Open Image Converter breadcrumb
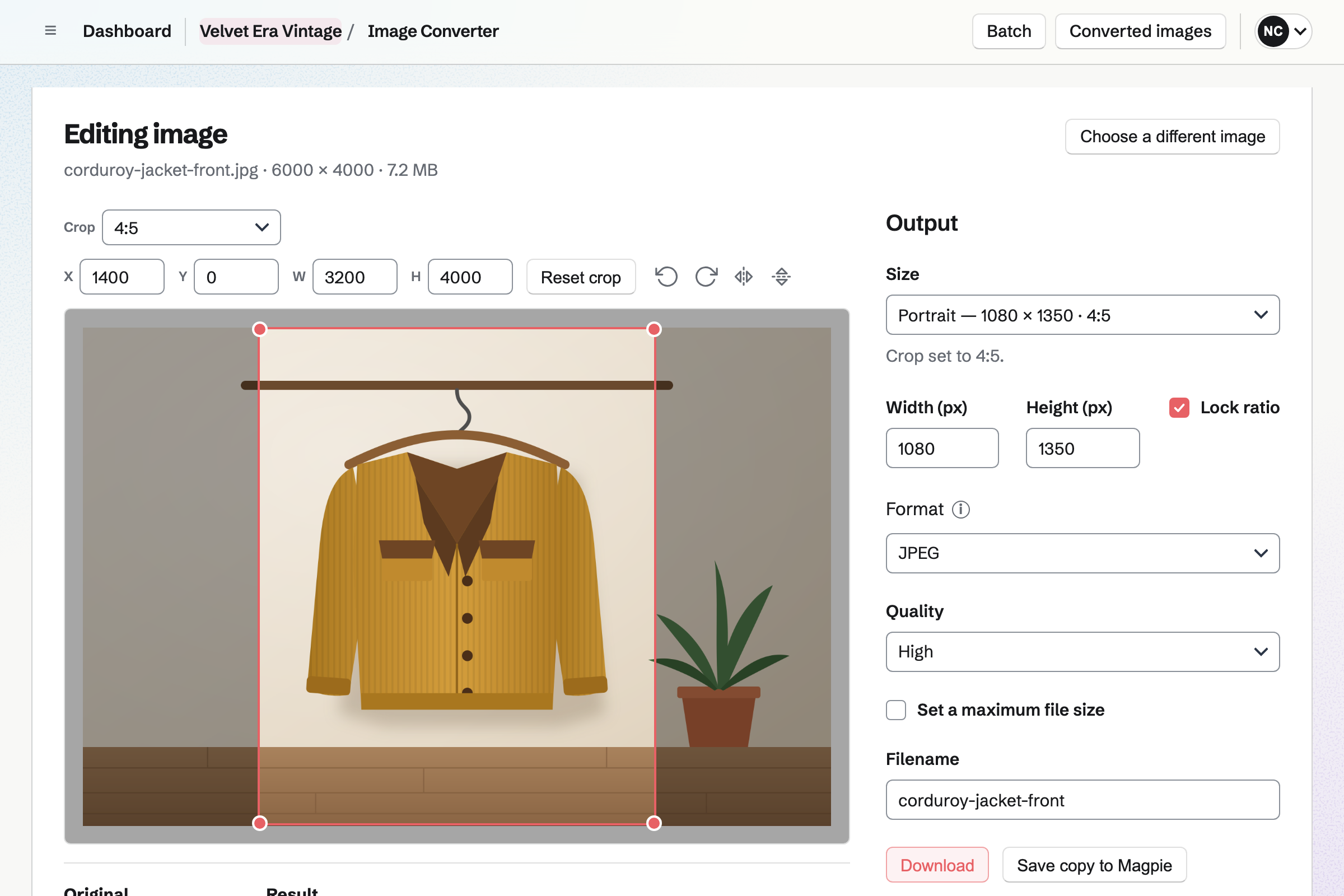 click(x=432, y=31)
